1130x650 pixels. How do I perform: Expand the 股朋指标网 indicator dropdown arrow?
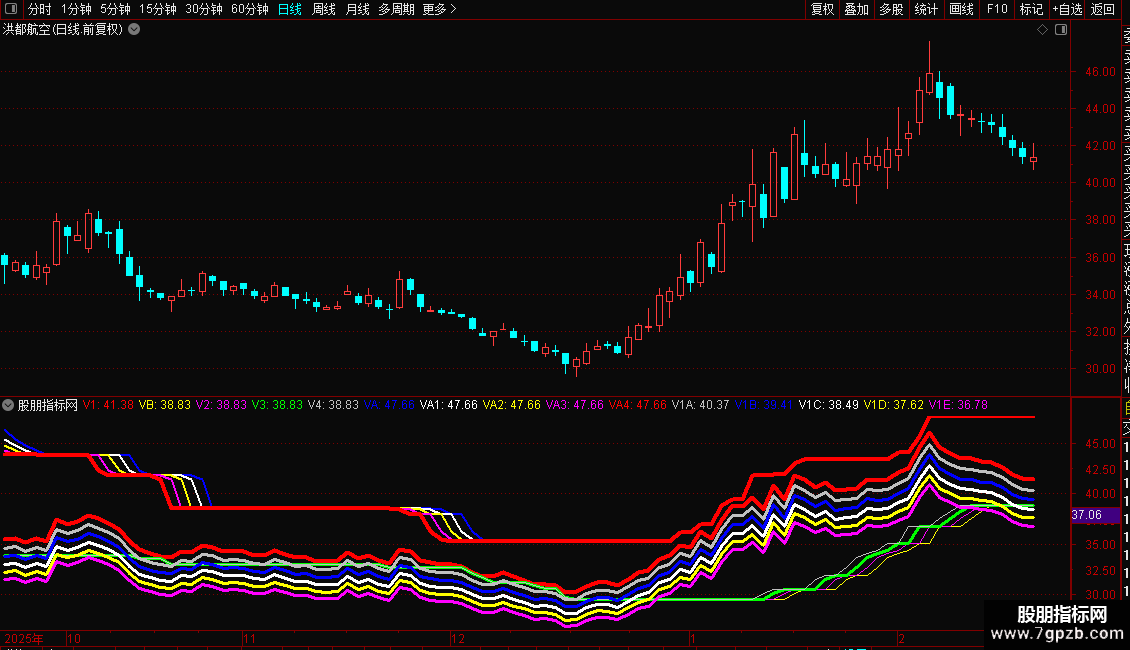(x=9, y=405)
